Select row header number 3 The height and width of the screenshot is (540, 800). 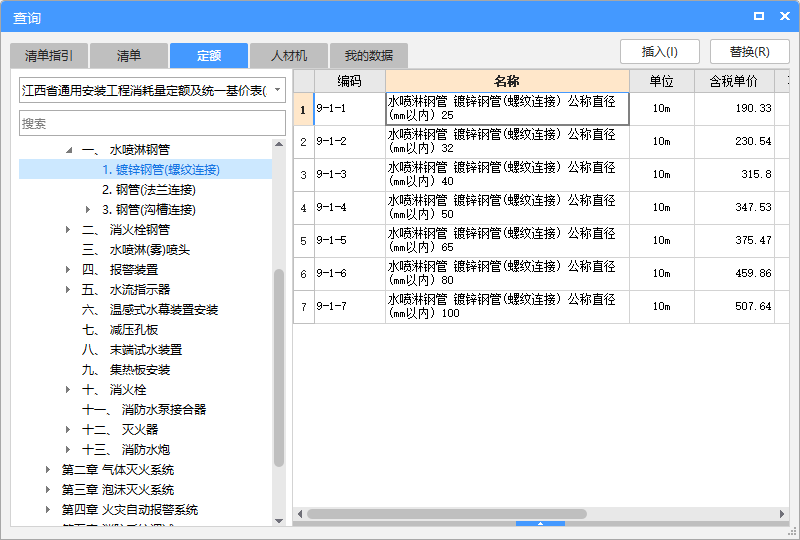point(304,175)
